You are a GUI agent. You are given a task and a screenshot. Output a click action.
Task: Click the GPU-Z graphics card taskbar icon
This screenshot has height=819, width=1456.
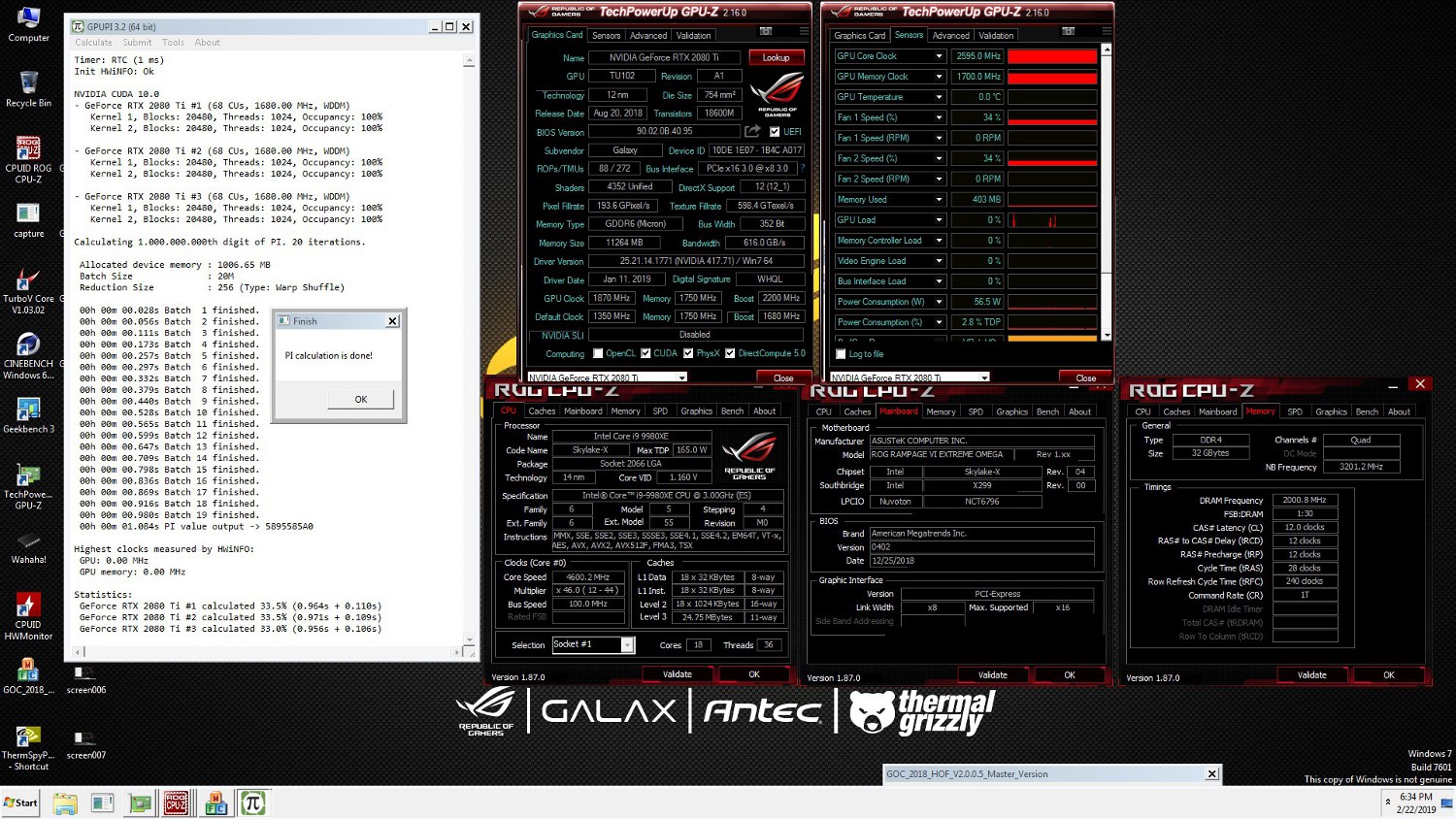click(140, 803)
